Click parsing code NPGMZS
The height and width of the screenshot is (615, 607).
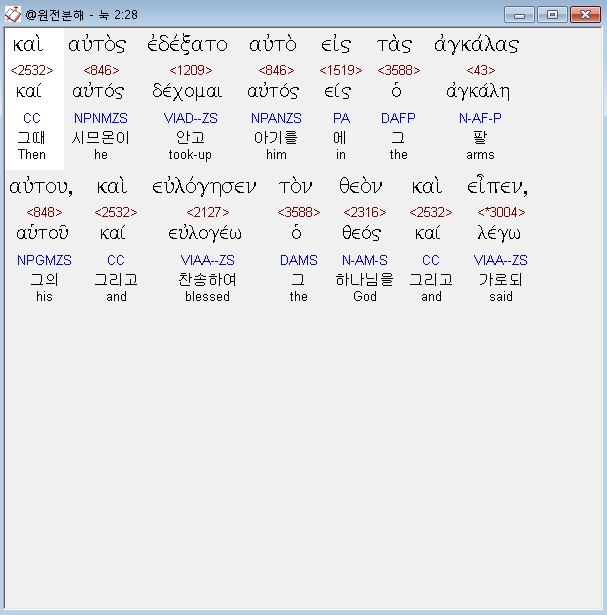click(44, 260)
